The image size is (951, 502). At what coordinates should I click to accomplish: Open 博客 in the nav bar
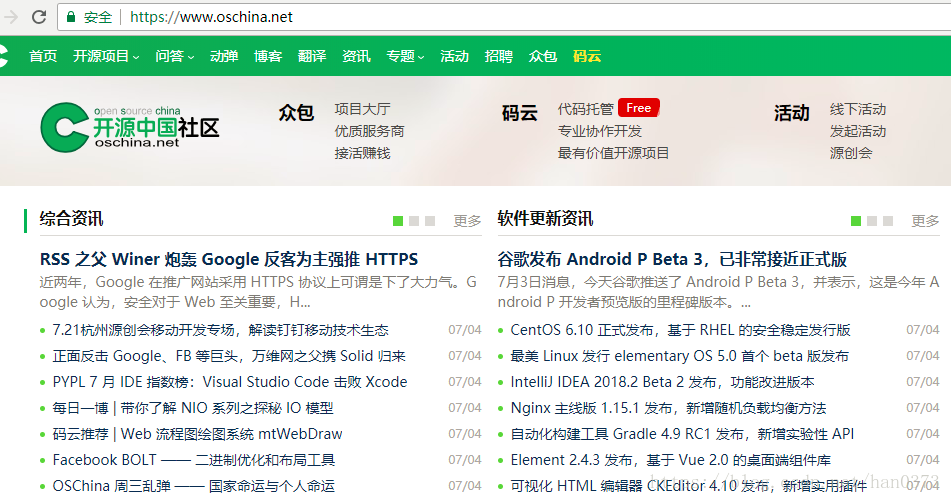[x=268, y=56]
